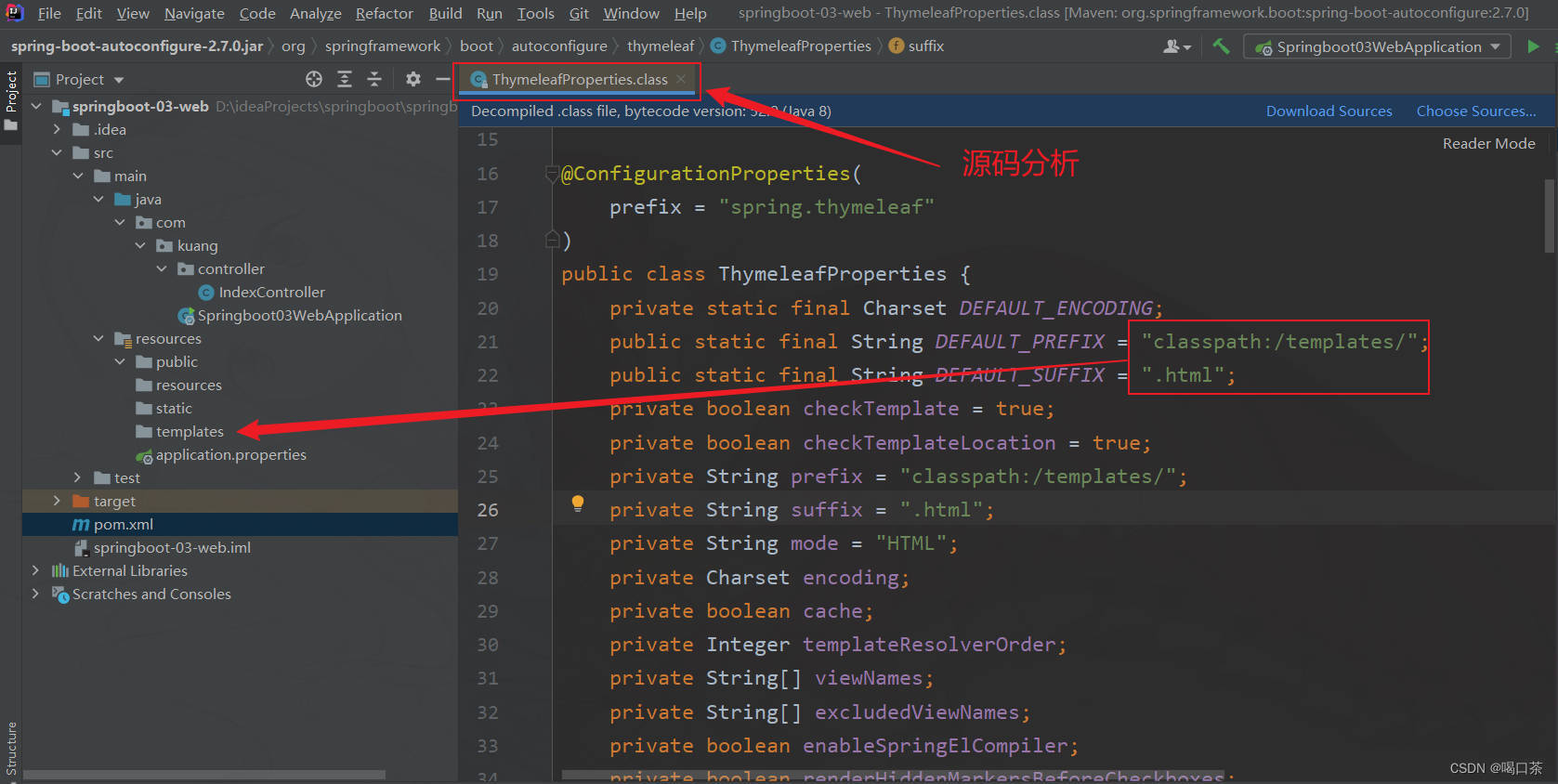The height and width of the screenshot is (784, 1558).
Task: Click the kuang package in the tree
Action: (x=197, y=245)
